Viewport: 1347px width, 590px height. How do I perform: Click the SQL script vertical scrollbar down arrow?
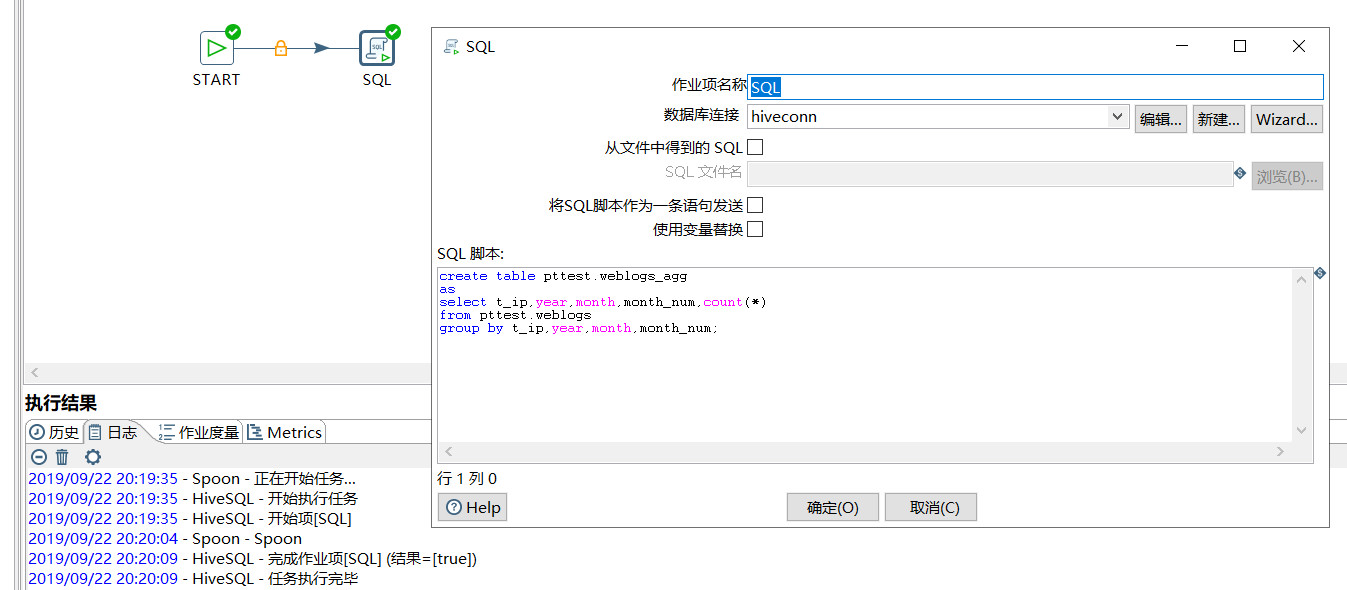point(1301,431)
